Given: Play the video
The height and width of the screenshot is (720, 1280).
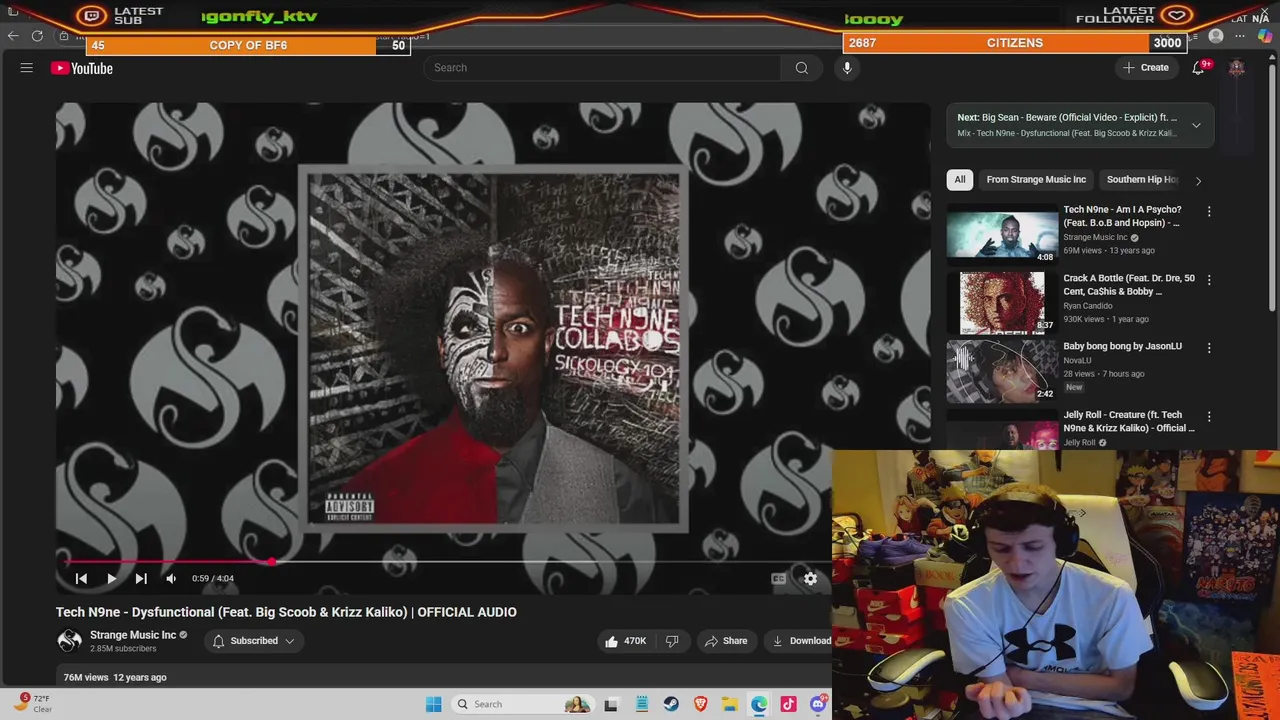Looking at the screenshot, I should click(x=111, y=578).
